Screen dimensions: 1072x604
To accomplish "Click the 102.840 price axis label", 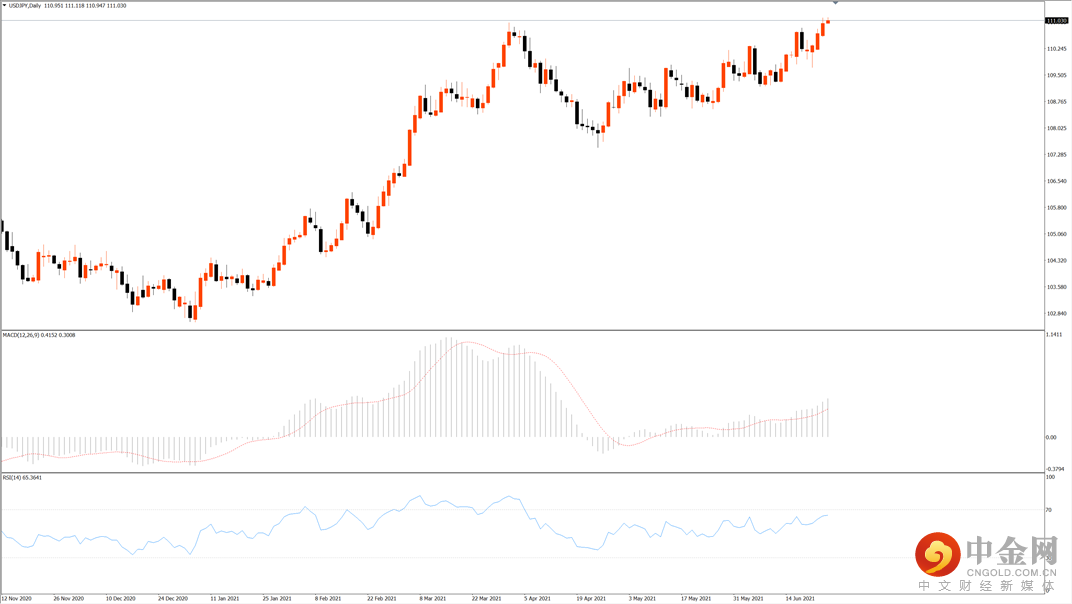I will [1056, 313].
